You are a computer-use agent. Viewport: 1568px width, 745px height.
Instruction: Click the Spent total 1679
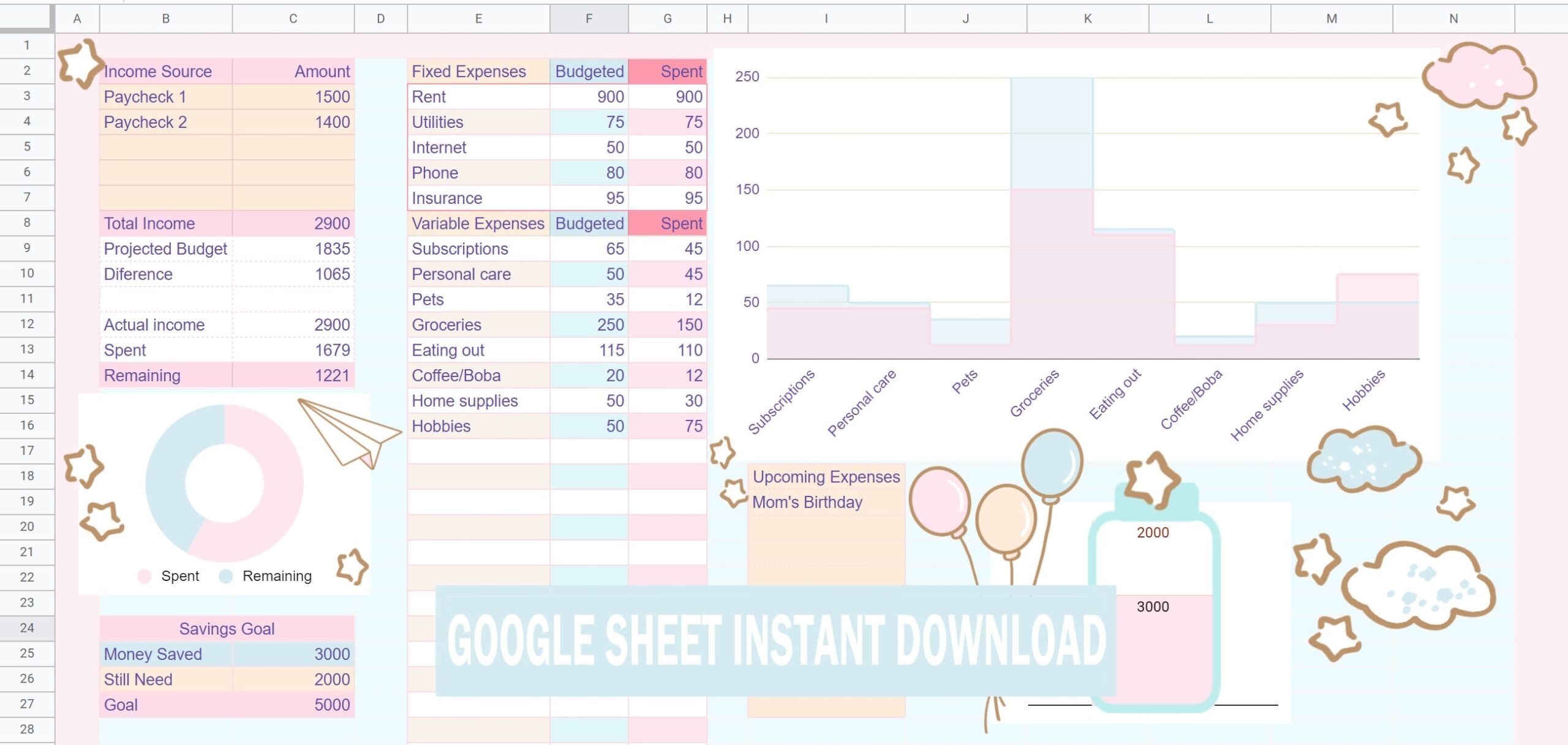click(293, 350)
